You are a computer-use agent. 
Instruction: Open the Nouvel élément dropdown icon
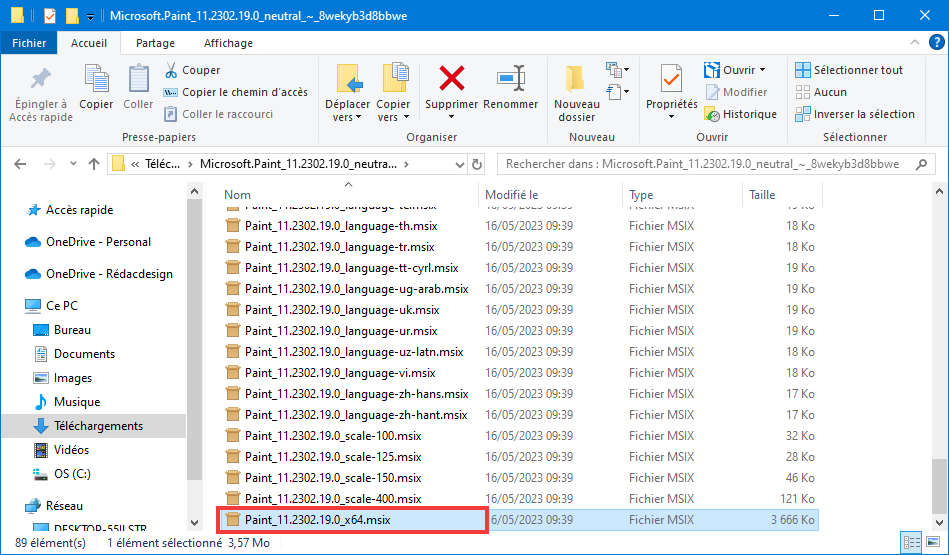tap(617, 70)
